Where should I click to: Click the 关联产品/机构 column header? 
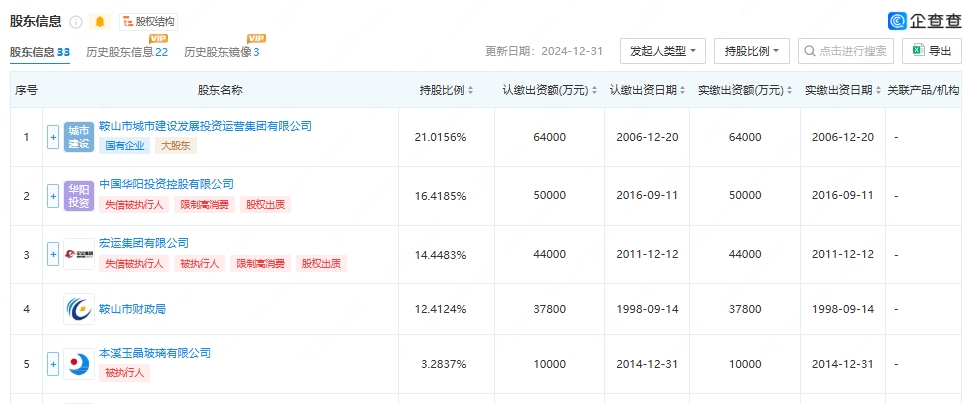[x=924, y=90]
